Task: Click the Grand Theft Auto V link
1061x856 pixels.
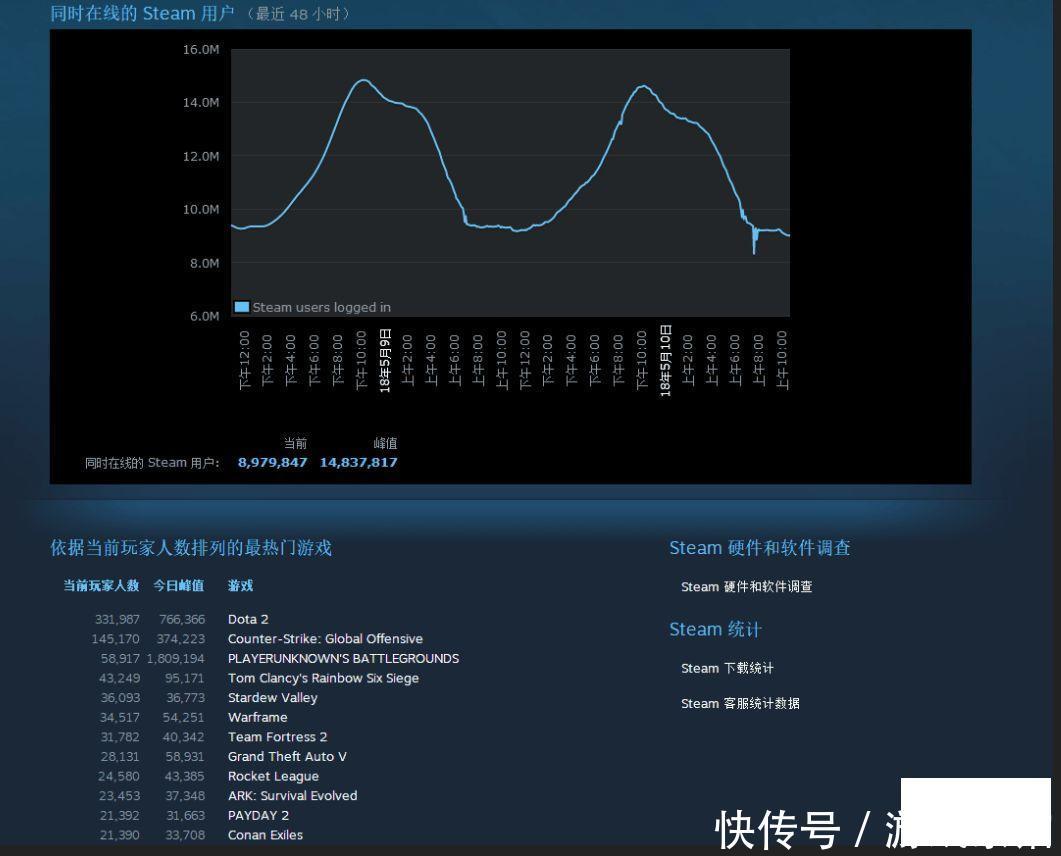Action: (287, 756)
